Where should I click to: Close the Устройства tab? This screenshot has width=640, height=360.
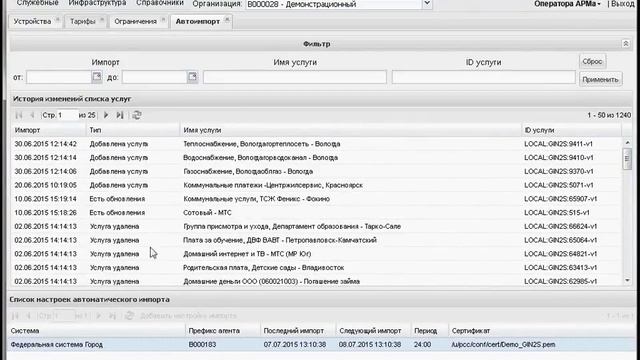pos(58,20)
